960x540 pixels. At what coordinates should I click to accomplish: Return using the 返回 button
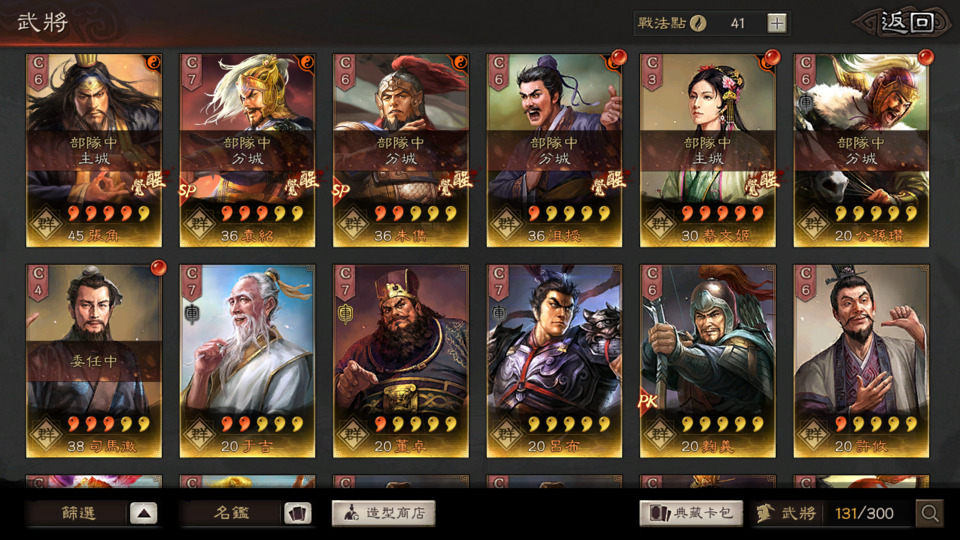click(904, 23)
